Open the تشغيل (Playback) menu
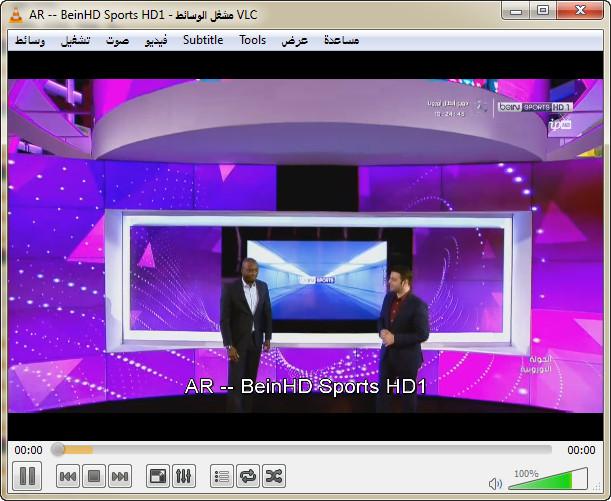 tap(77, 40)
